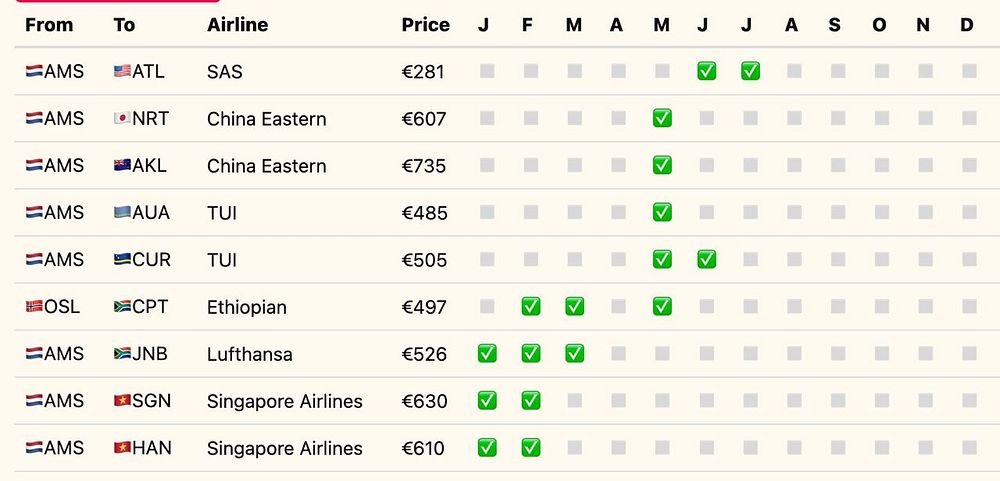
Task: Click the Vietnam flag beside SGN
Action: 122,401
